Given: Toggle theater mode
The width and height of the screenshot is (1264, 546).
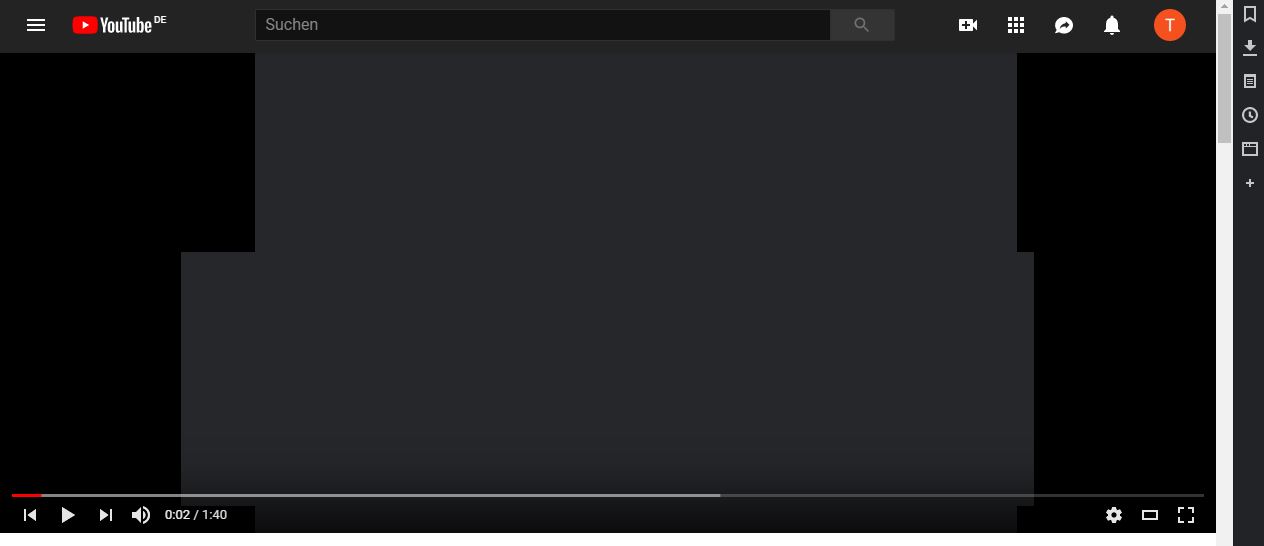Looking at the screenshot, I should 1150,515.
